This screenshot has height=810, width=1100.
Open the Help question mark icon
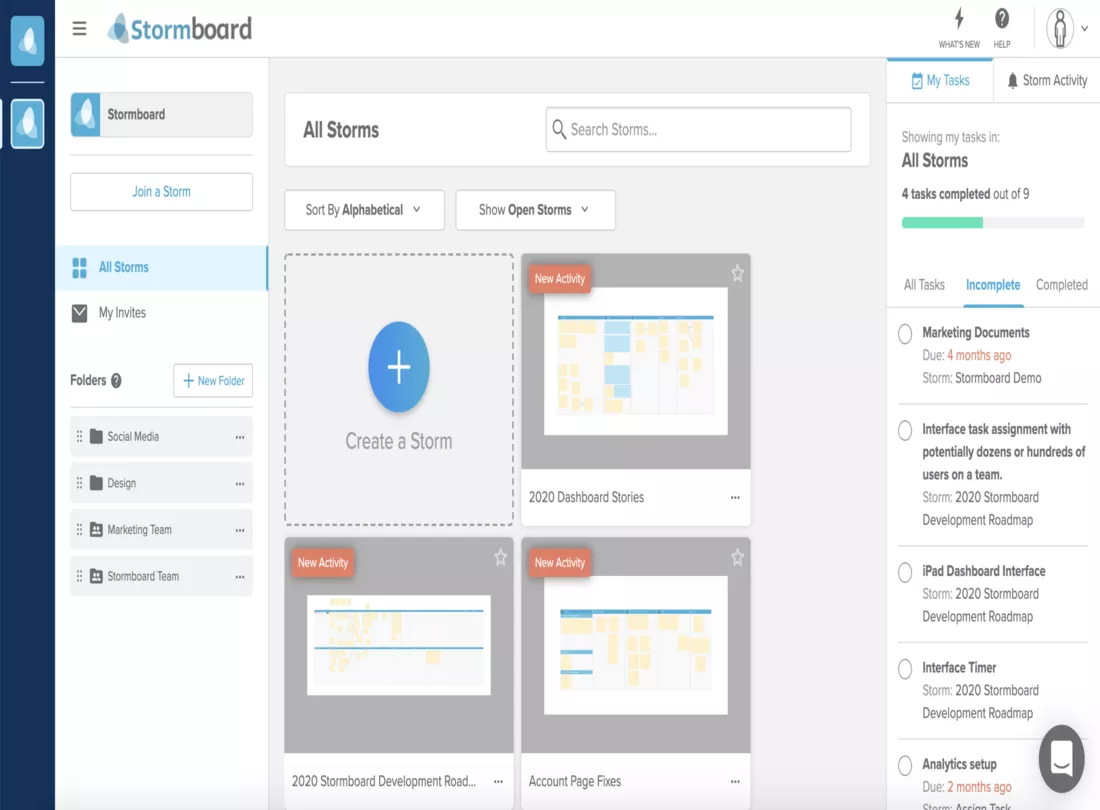[1001, 20]
